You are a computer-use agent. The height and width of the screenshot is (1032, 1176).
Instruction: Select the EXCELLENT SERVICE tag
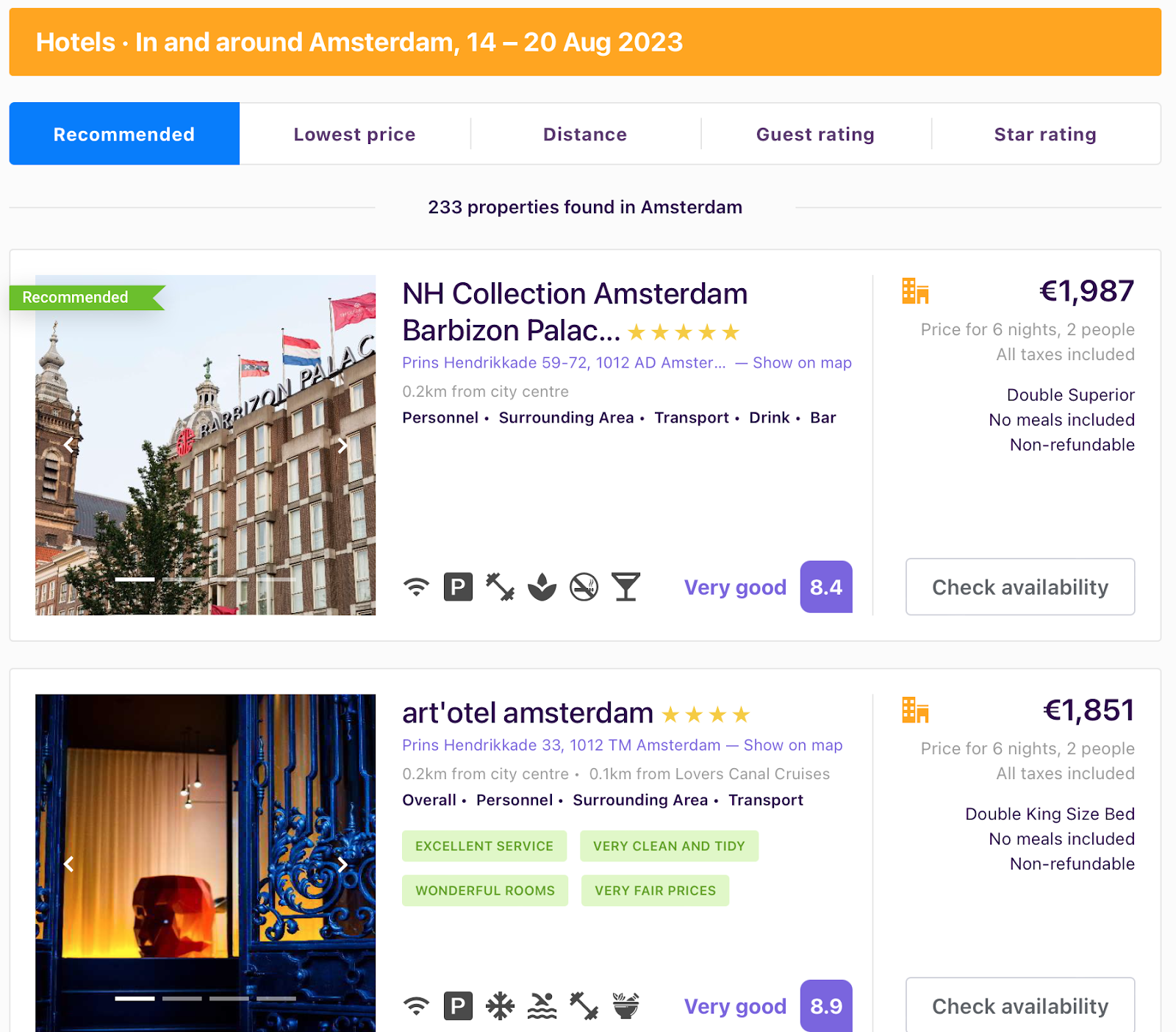click(484, 846)
